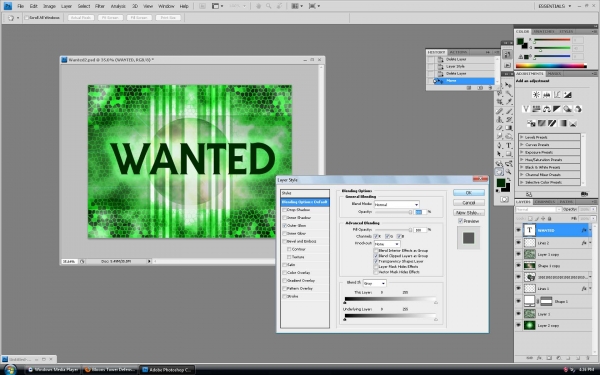Select the Crop tool
This screenshot has width=600, height=375.
[x=500, y=102]
